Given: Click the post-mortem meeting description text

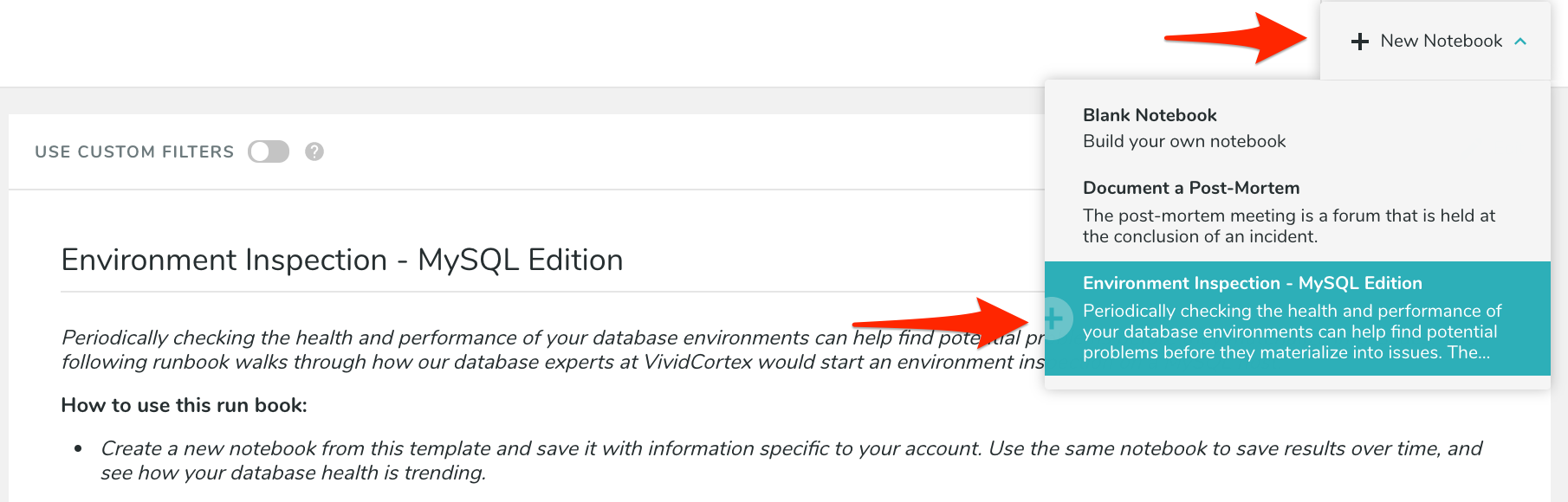Looking at the screenshot, I should coord(1288,226).
